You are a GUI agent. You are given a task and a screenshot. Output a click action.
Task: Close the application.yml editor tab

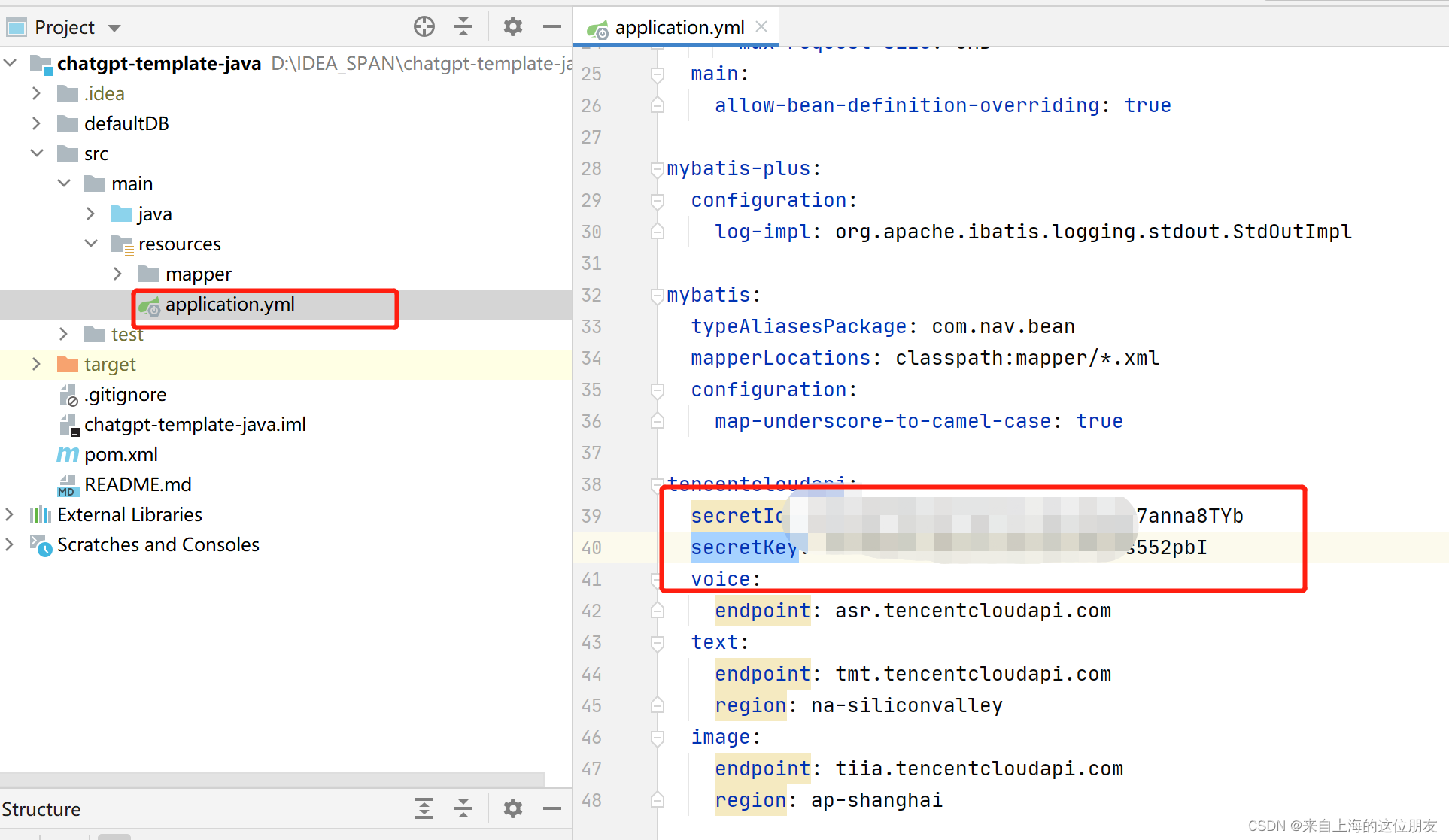coord(761,27)
